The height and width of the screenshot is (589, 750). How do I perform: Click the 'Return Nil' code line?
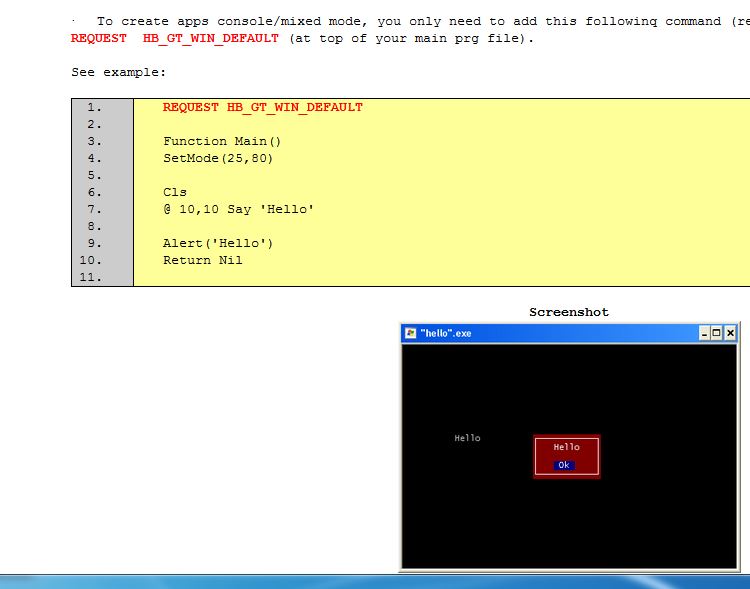(x=203, y=260)
